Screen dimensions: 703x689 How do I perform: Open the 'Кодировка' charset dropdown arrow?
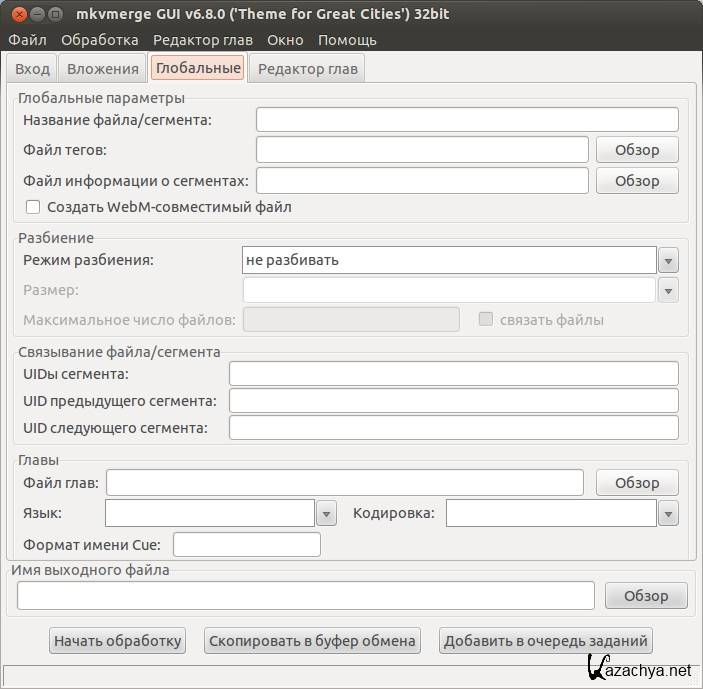(668, 513)
